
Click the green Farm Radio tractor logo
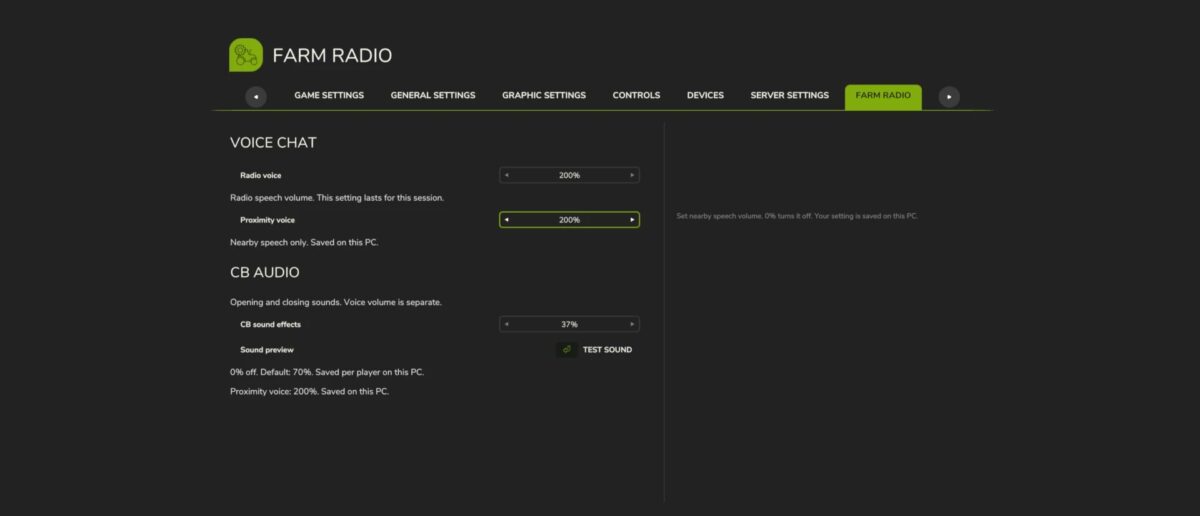(x=245, y=55)
